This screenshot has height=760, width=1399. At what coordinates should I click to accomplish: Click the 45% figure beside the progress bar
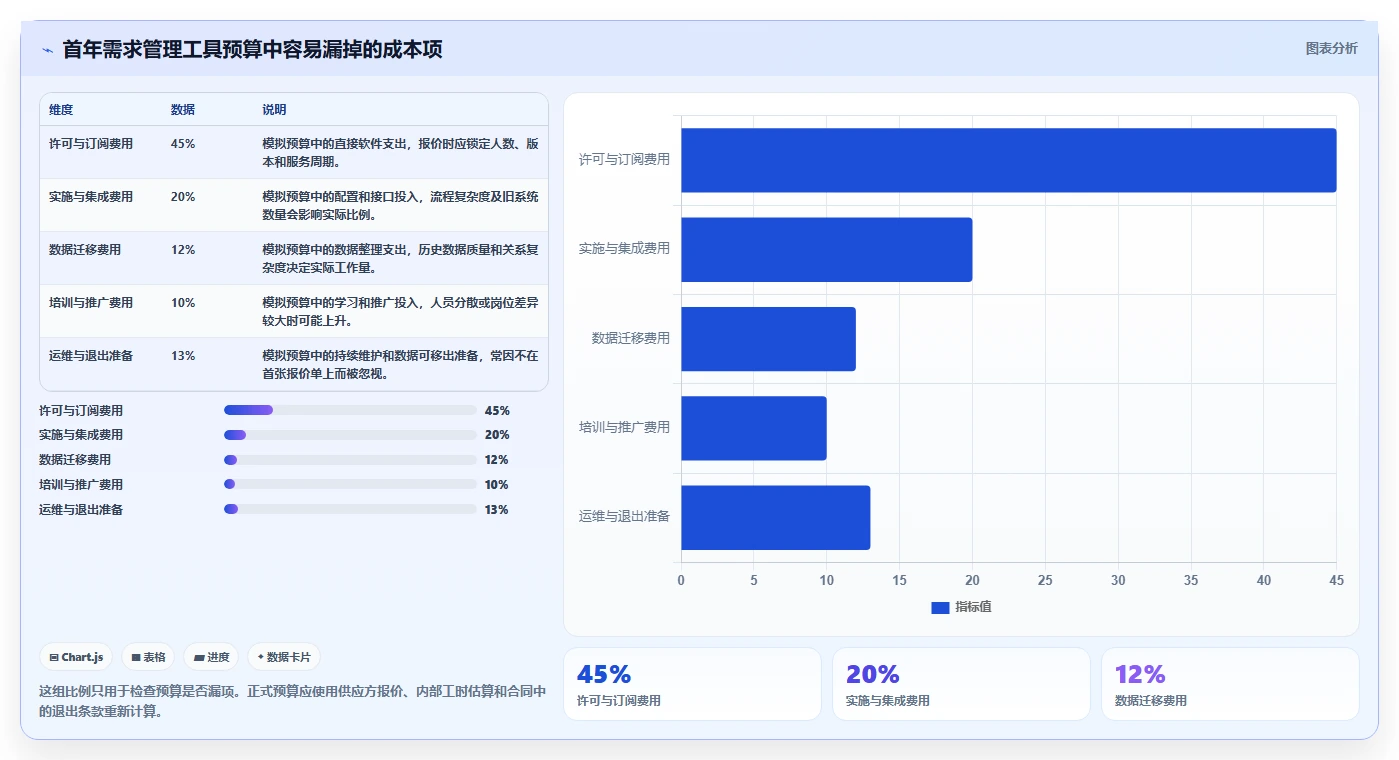click(497, 410)
